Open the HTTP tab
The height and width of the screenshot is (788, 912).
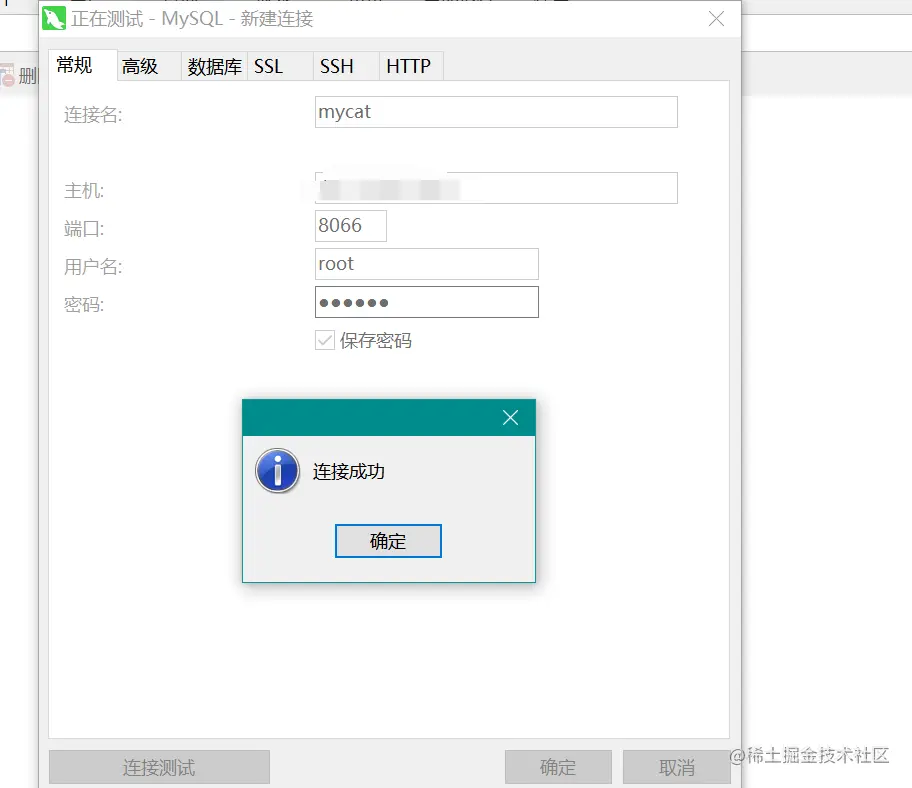(x=411, y=66)
